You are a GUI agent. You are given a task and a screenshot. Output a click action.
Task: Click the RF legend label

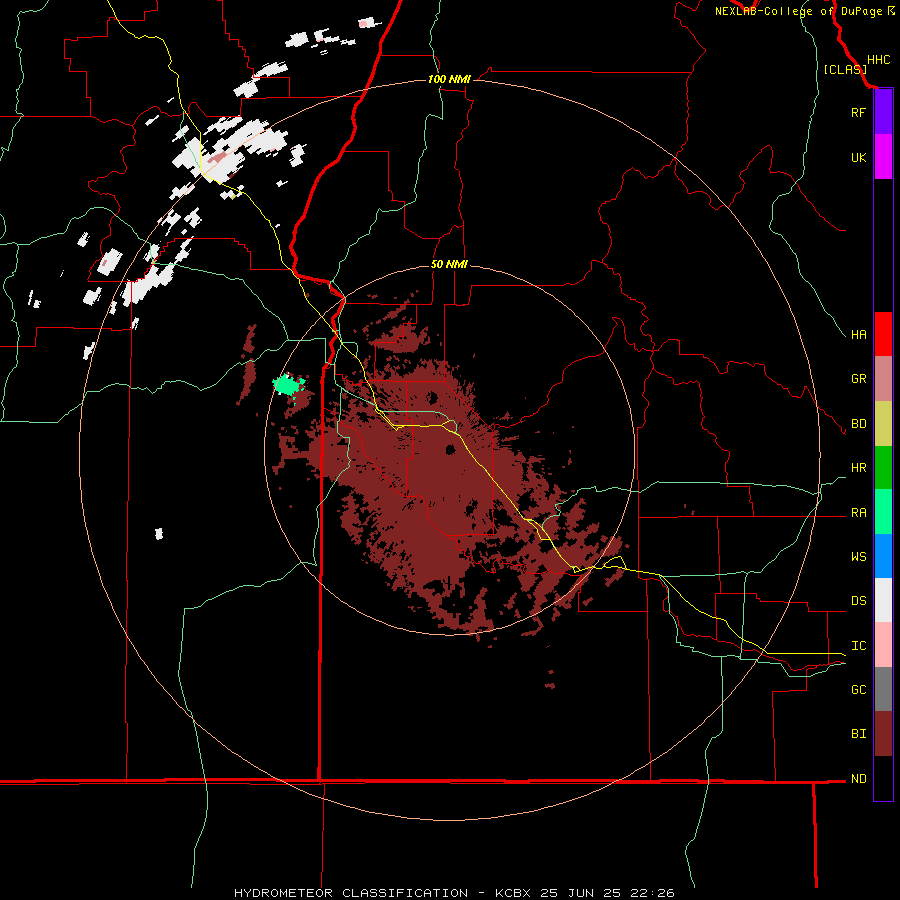pos(858,112)
